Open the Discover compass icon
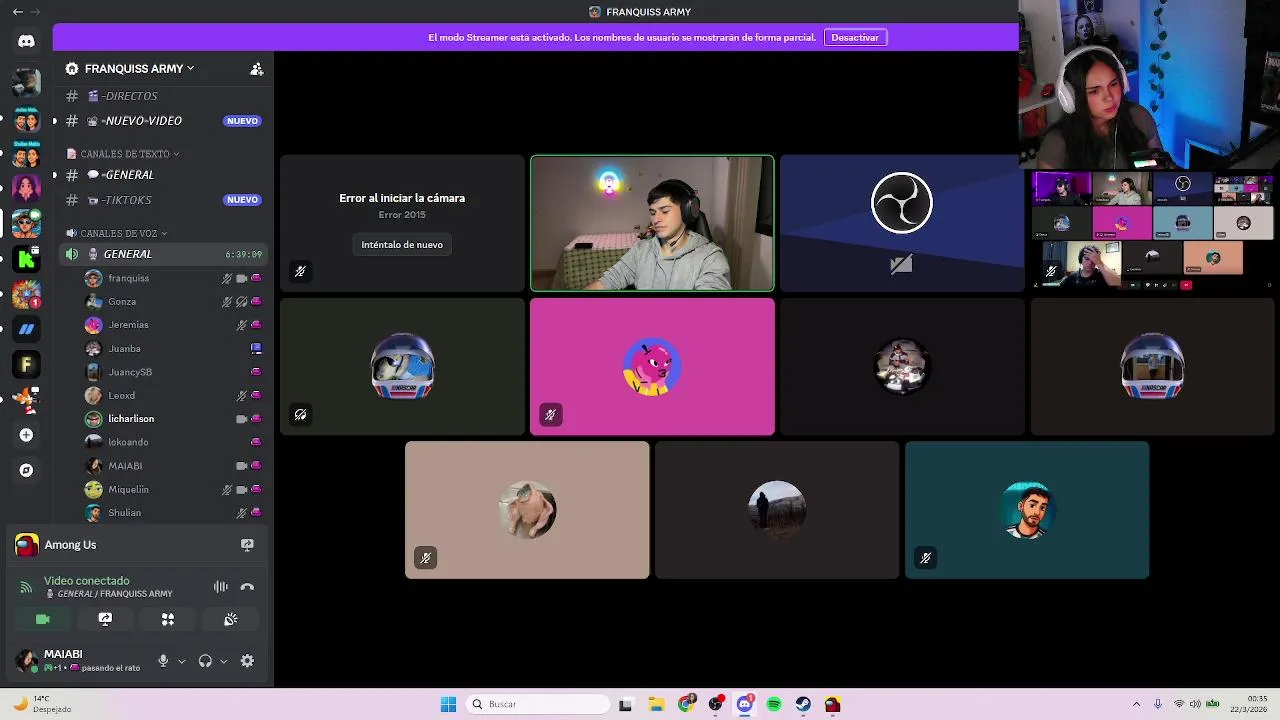 (26, 470)
